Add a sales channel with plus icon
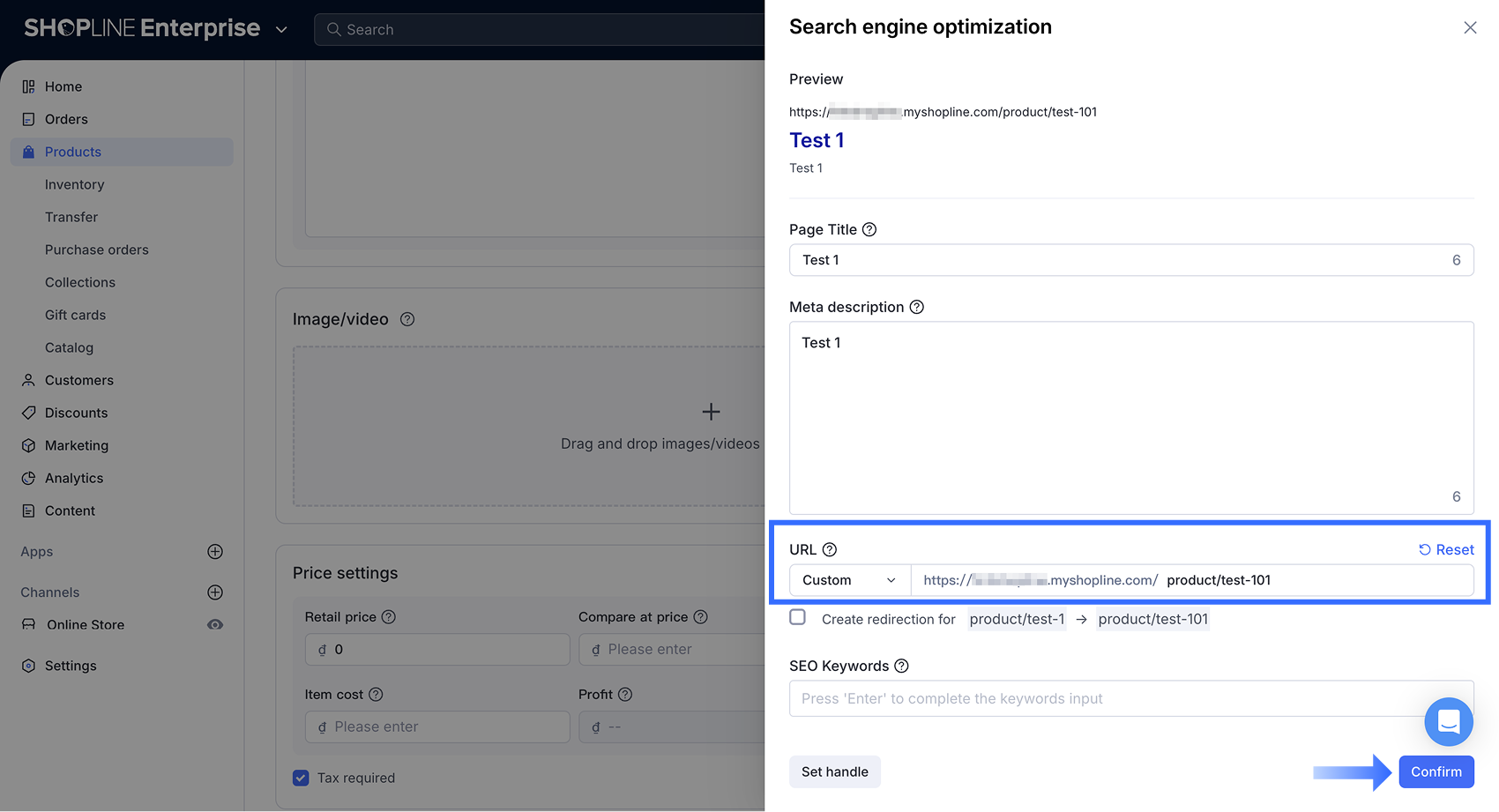Viewport: 1499px width, 812px height. (215, 592)
